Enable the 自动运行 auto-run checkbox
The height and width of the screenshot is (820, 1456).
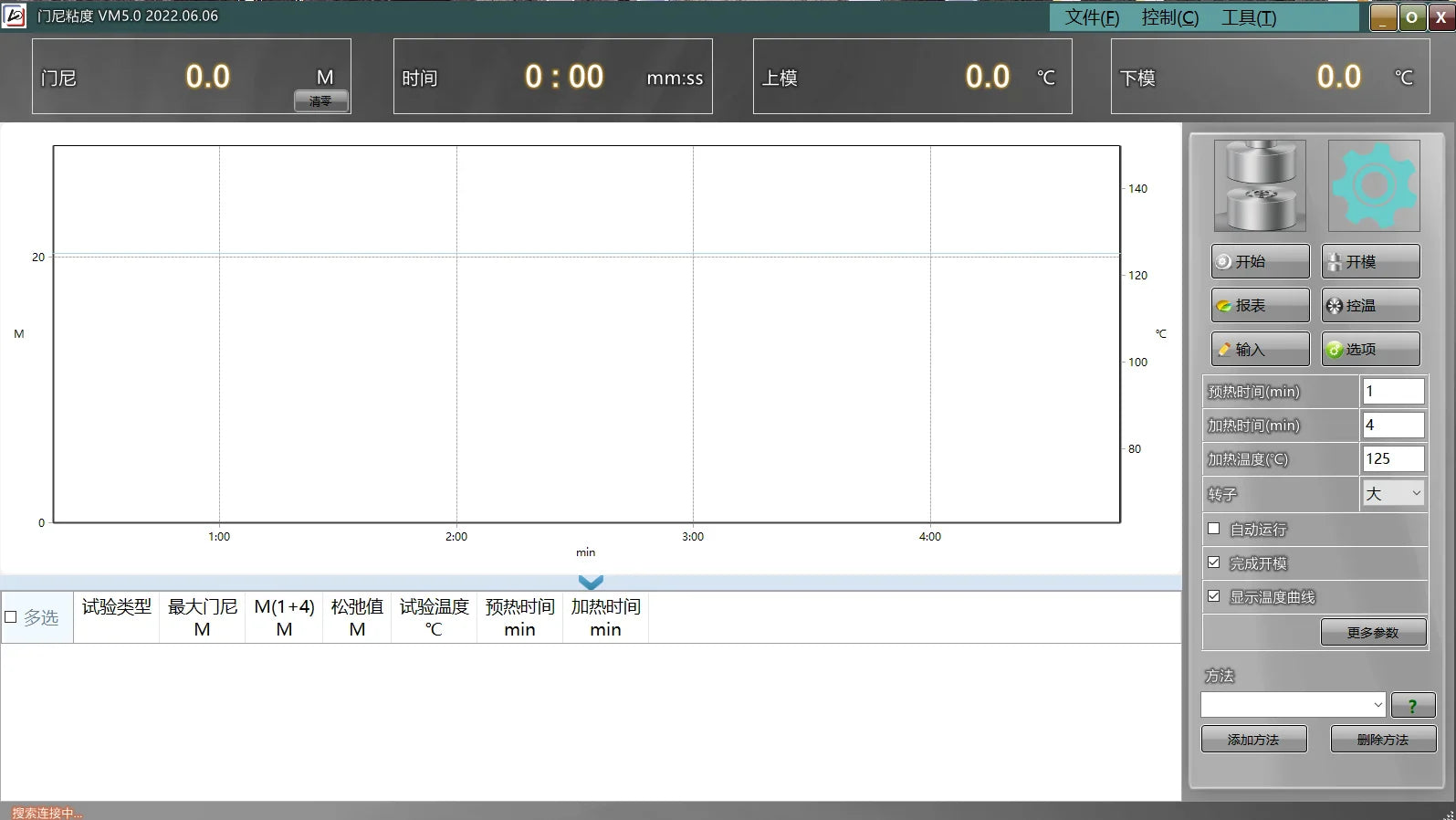click(1214, 529)
